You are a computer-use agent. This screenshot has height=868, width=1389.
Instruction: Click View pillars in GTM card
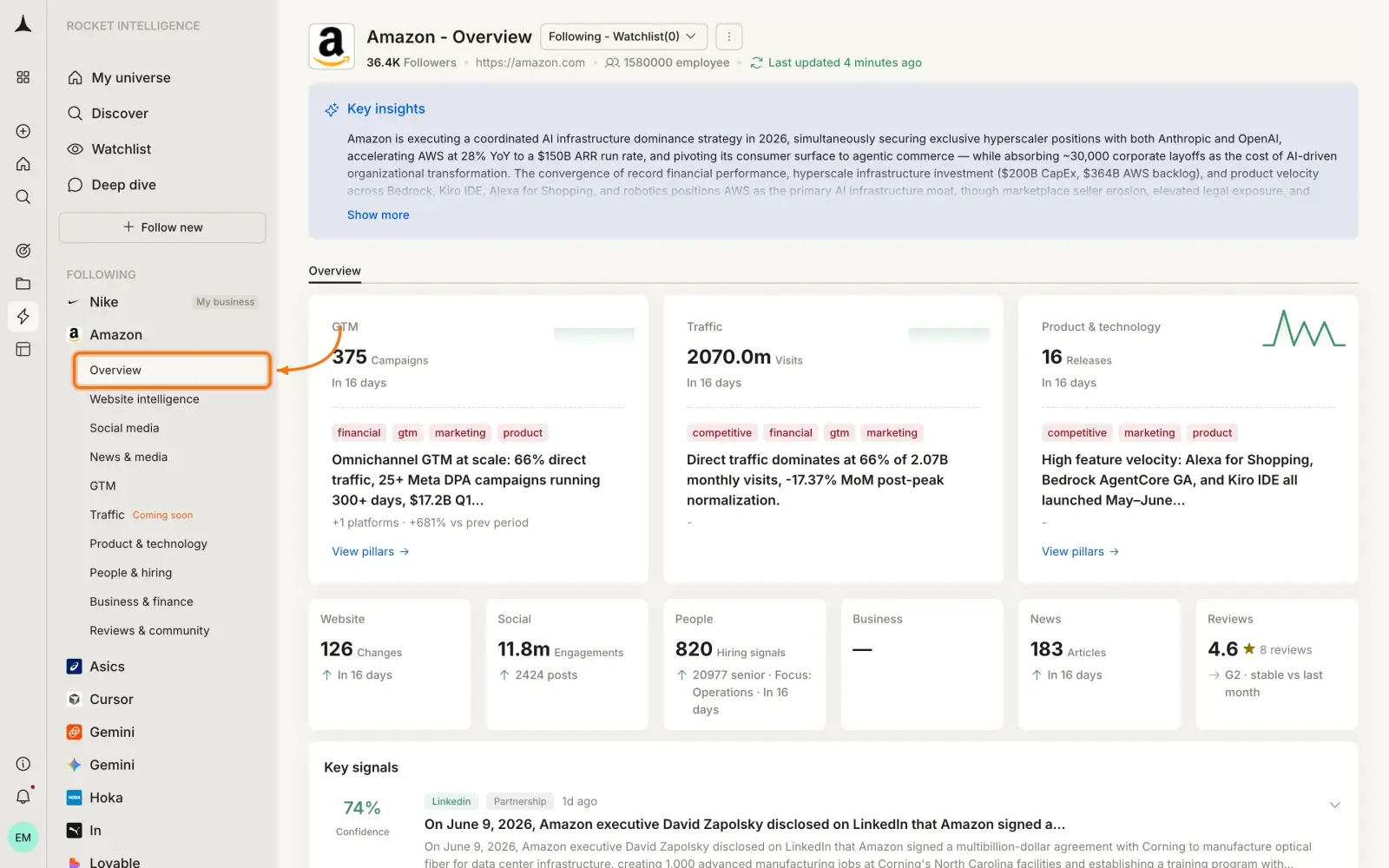[x=371, y=552]
